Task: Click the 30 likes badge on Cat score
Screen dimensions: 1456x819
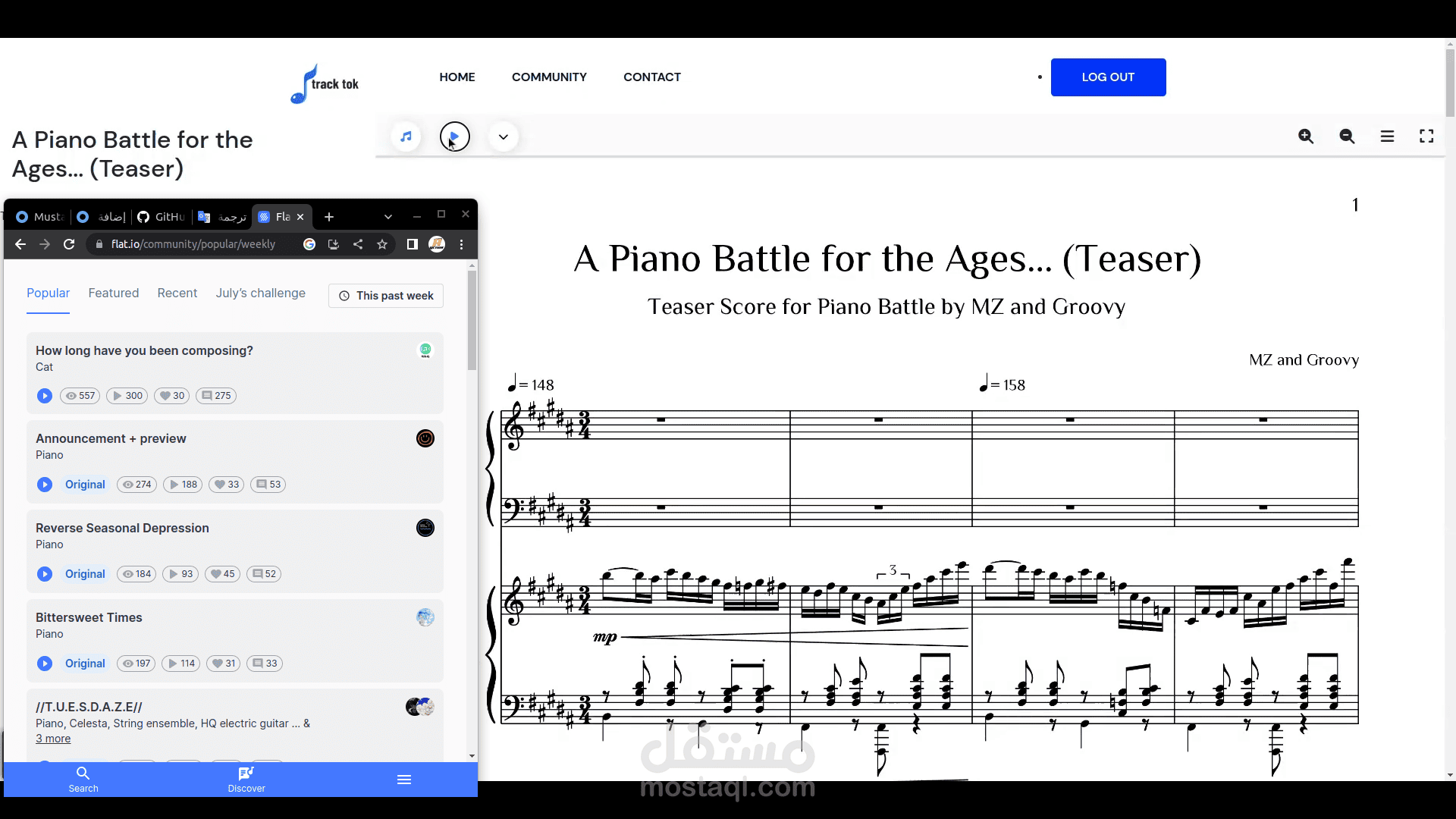Action: (x=172, y=396)
